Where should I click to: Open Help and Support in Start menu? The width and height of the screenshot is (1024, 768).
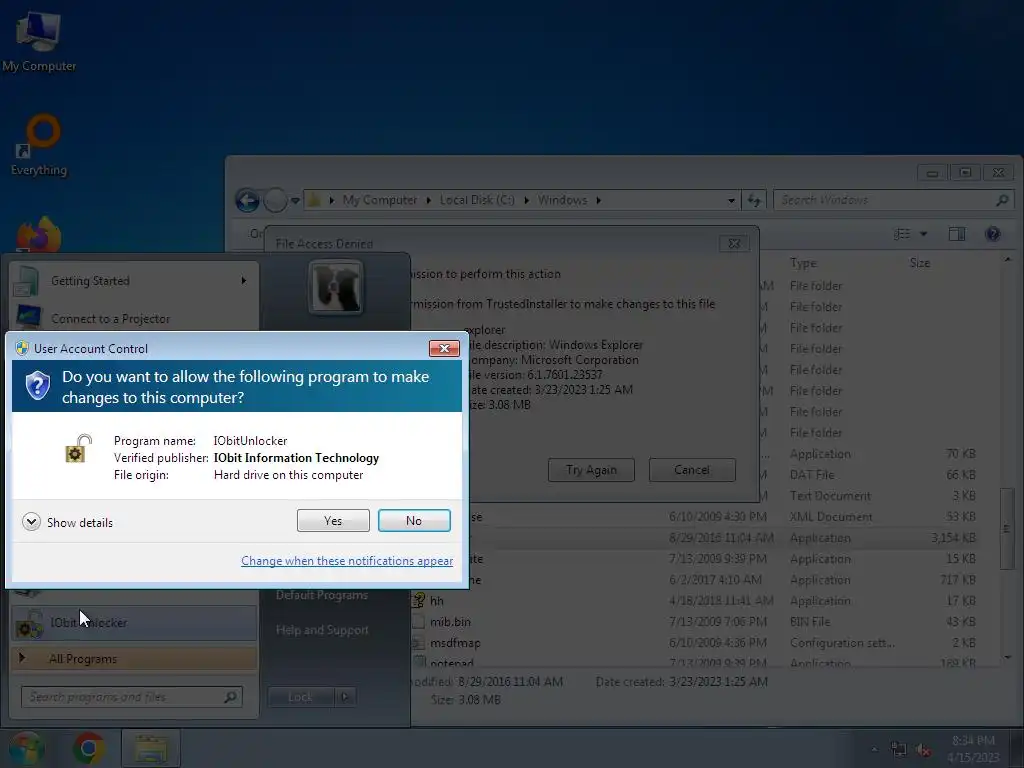pyautogui.click(x=322, y=630)
